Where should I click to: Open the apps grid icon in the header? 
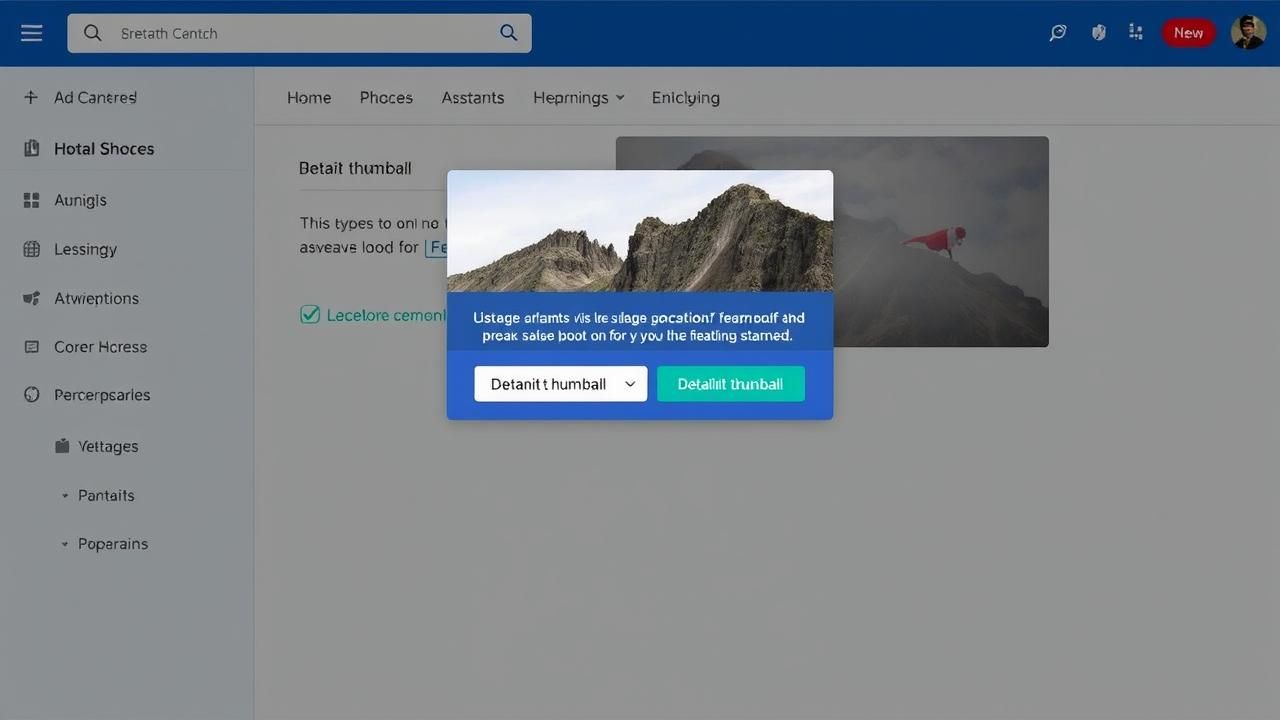[x=1136, y=33]
